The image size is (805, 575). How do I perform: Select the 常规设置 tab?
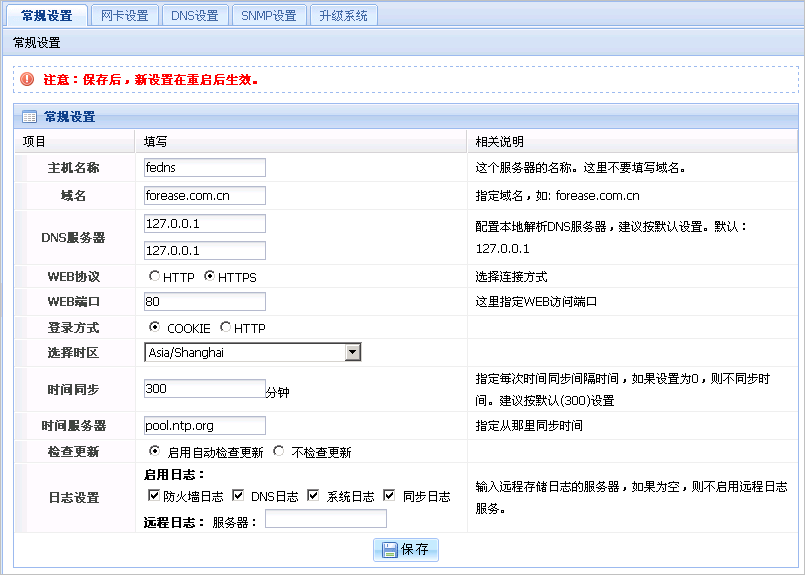click(47, 15)
